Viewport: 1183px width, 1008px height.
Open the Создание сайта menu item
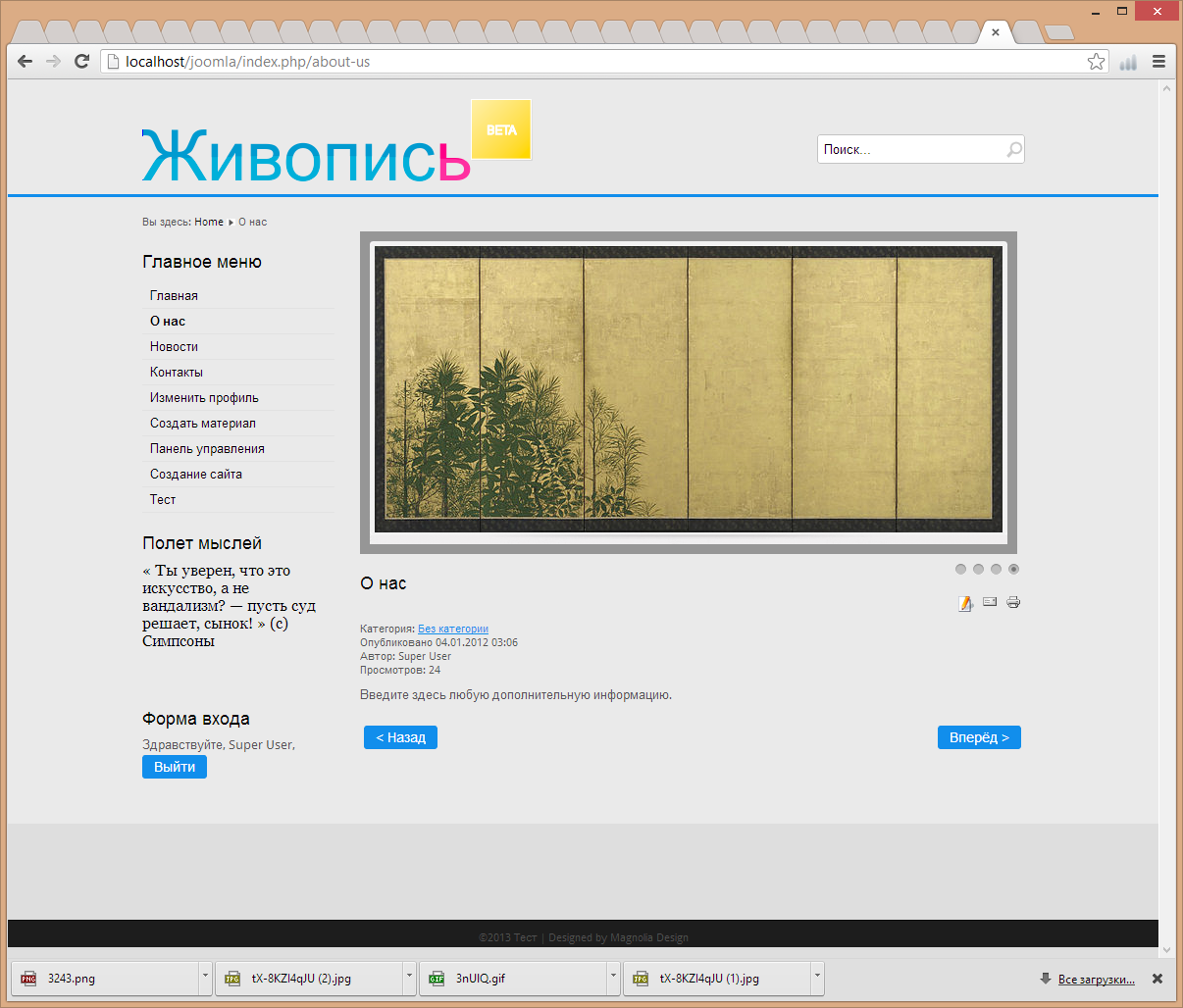point(196,474)
